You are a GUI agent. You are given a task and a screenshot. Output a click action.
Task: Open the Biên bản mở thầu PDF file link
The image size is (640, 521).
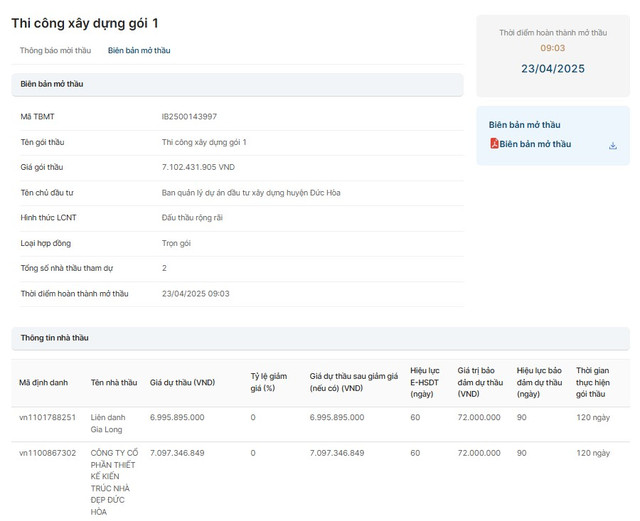[x=535, y=144]
